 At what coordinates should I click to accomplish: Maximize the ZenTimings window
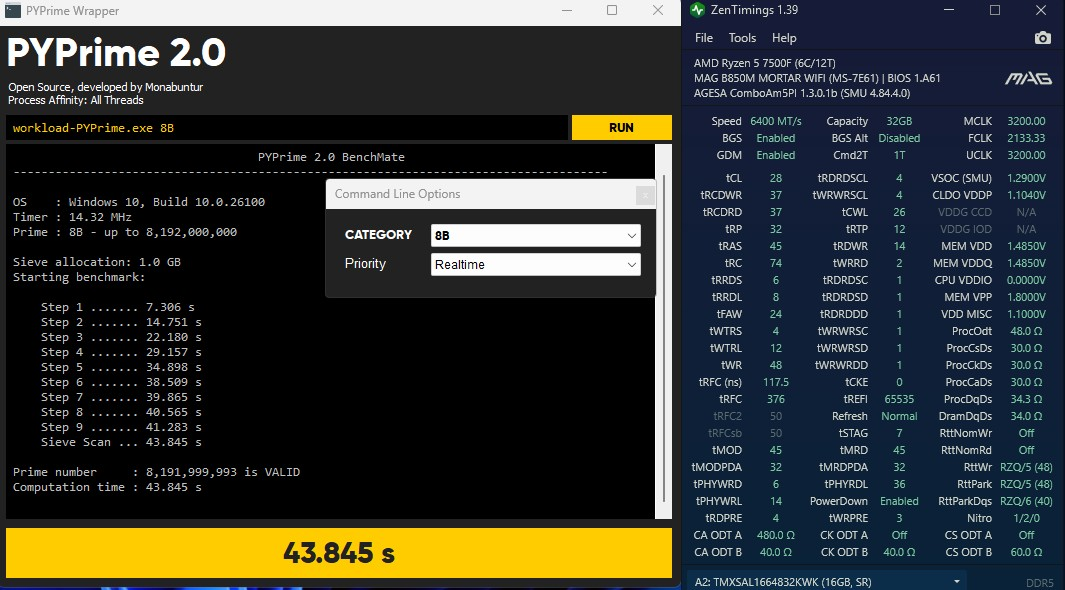[x=994, y=10]
